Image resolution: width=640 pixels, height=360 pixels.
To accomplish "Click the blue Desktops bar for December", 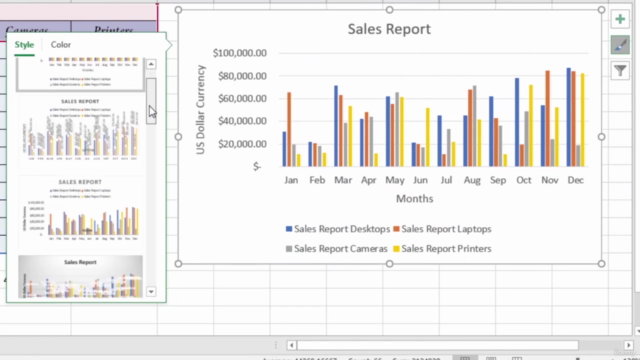I will (569, 117).
